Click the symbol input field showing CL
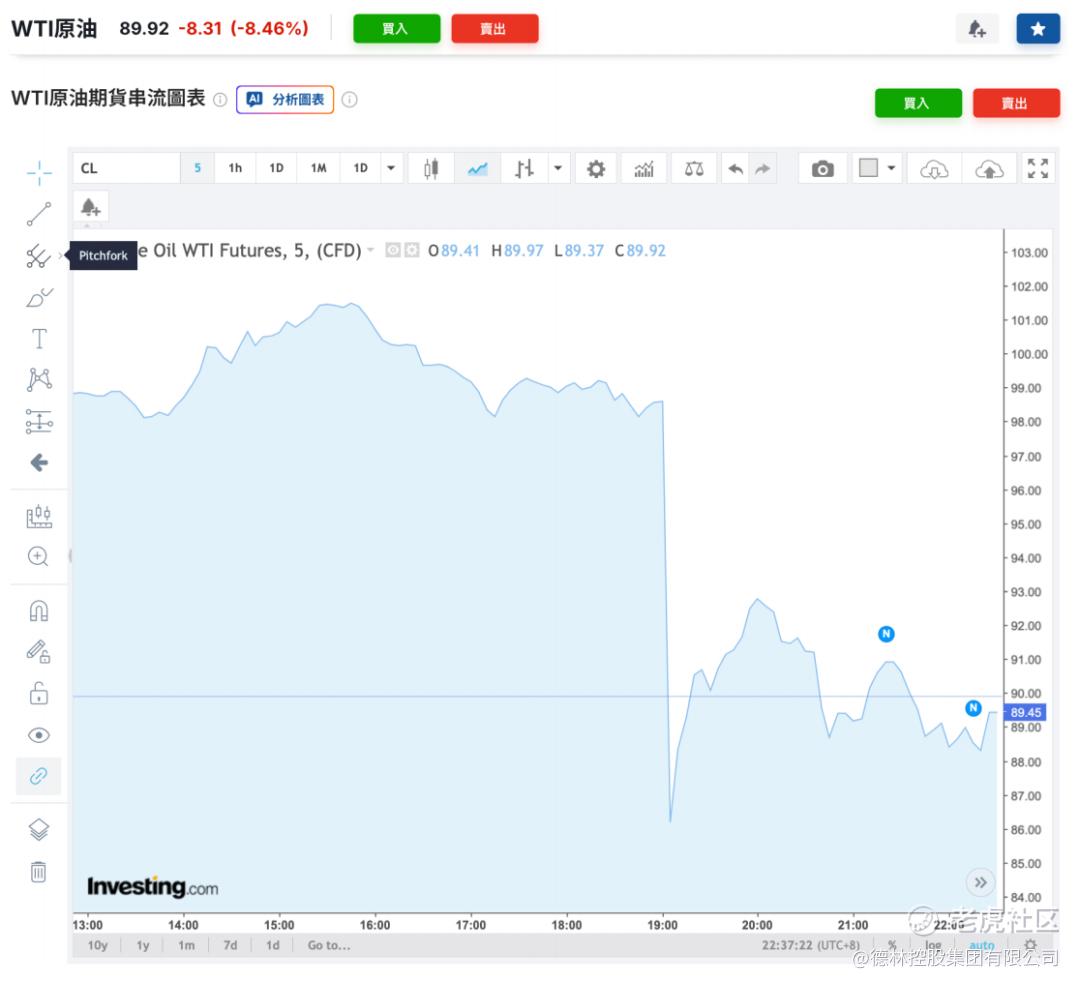 (x=126, y=168)
